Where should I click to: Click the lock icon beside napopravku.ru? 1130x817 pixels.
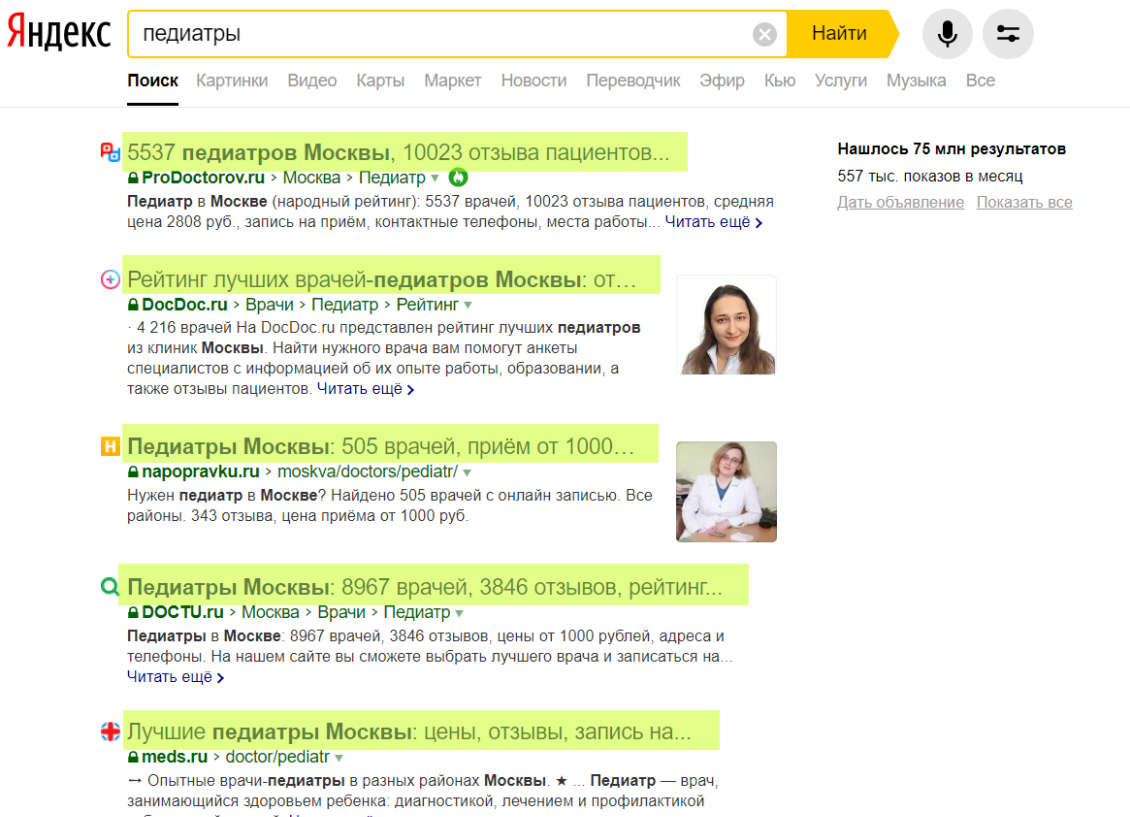133,472
